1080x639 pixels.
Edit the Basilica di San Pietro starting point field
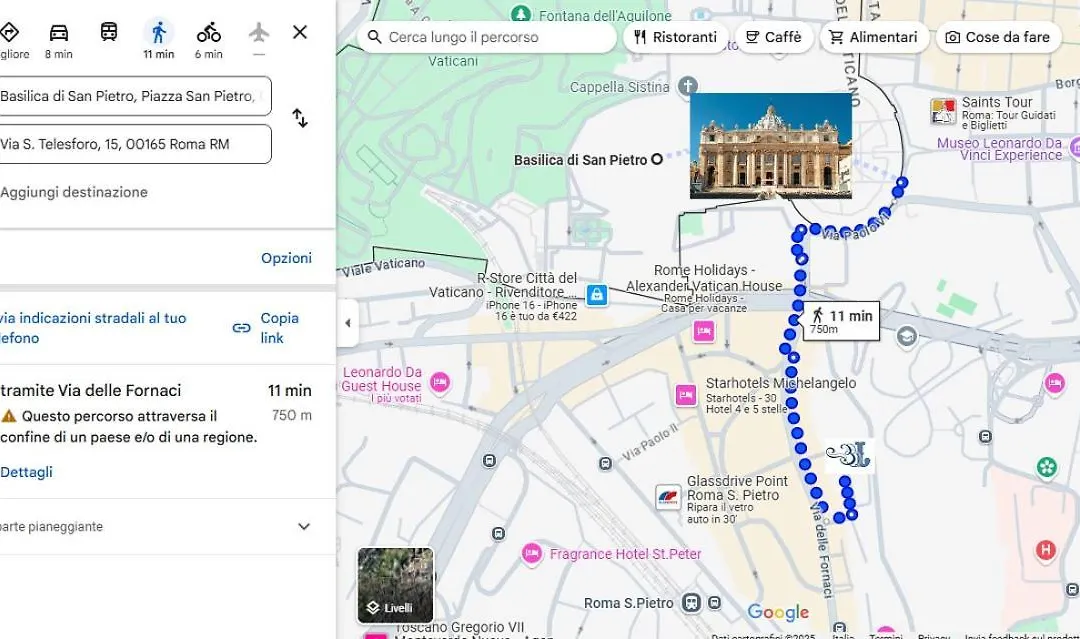135,96
